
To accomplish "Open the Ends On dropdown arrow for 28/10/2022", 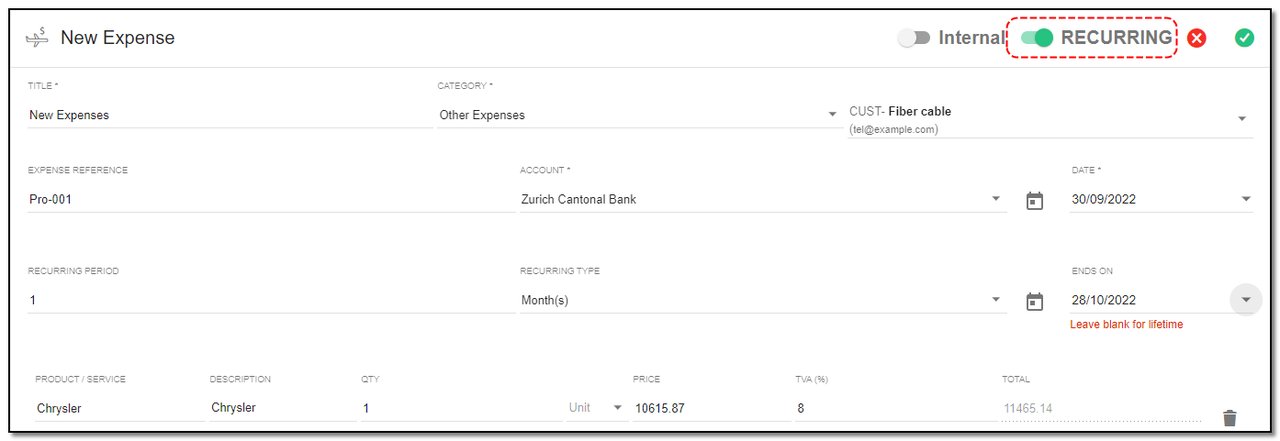I will (x=1246, y=300).
